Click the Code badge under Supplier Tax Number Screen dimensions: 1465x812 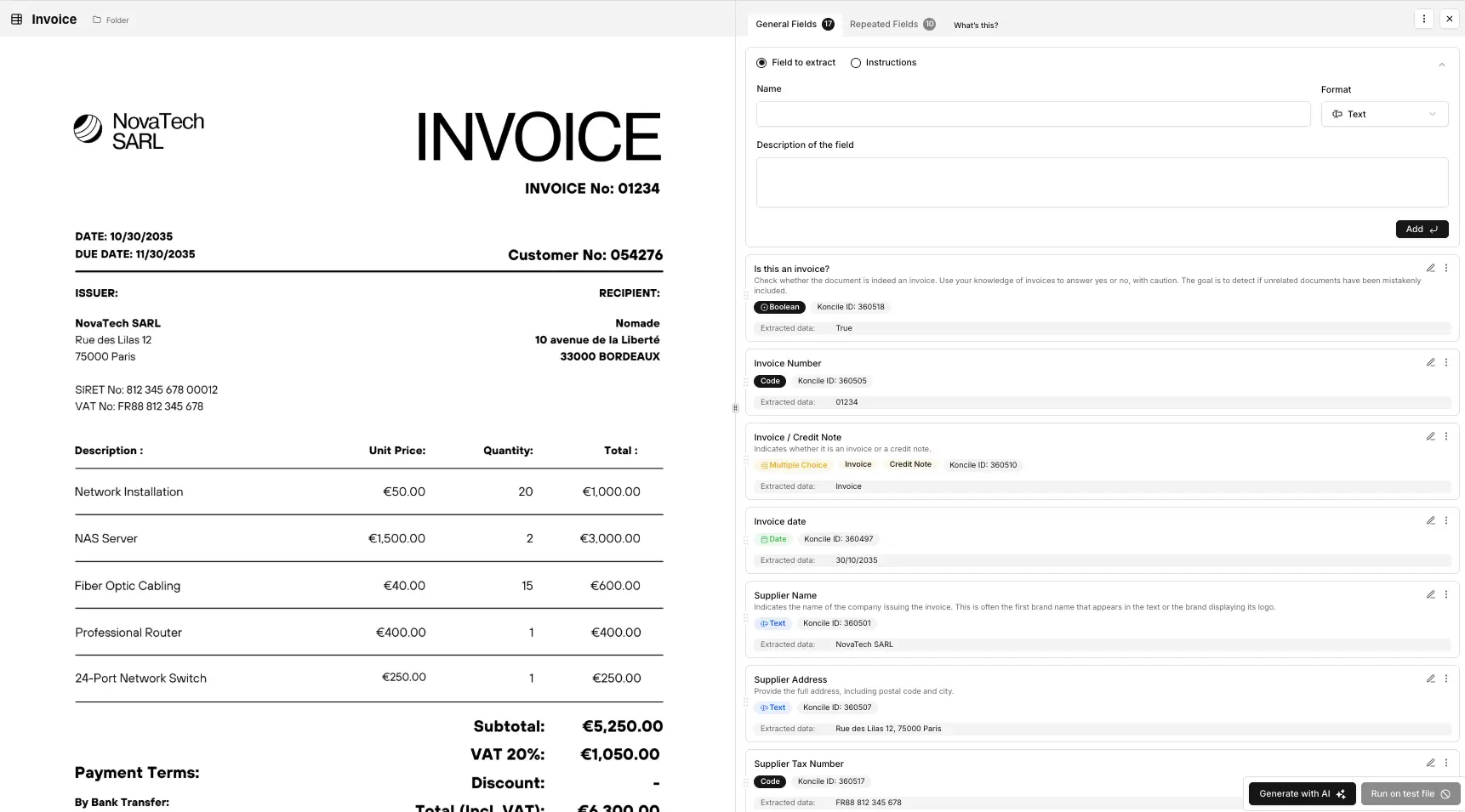point(770,781)
